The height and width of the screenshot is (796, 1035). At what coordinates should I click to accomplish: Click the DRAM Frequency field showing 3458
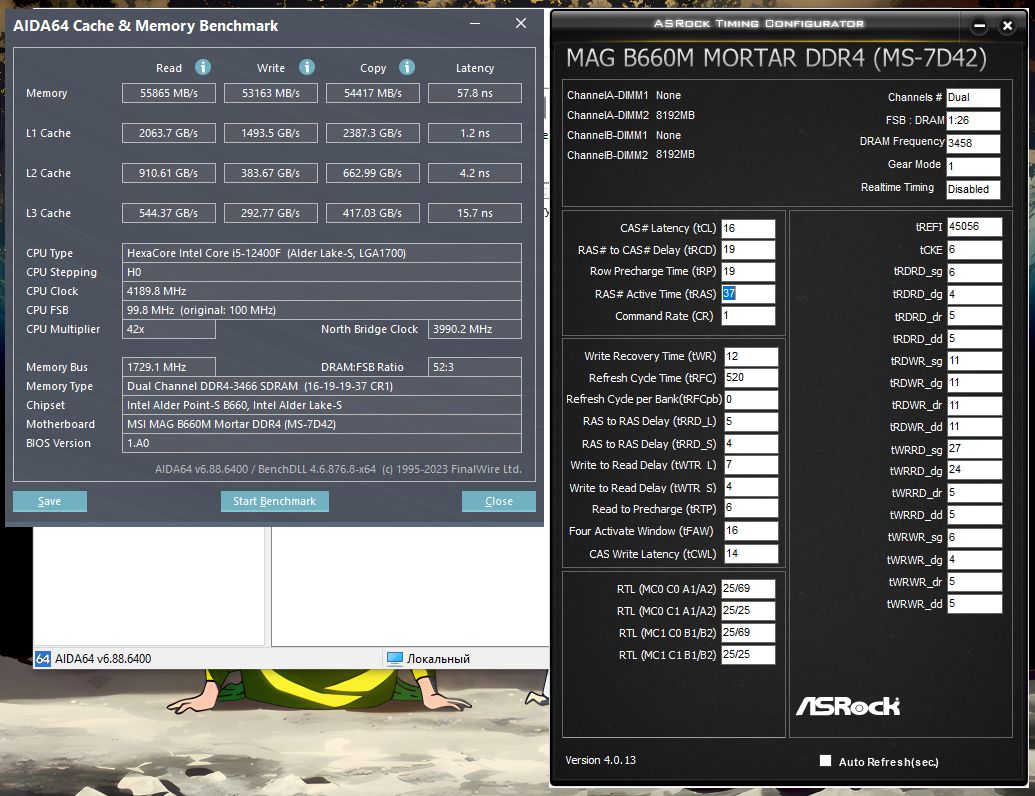click(973, 143)
